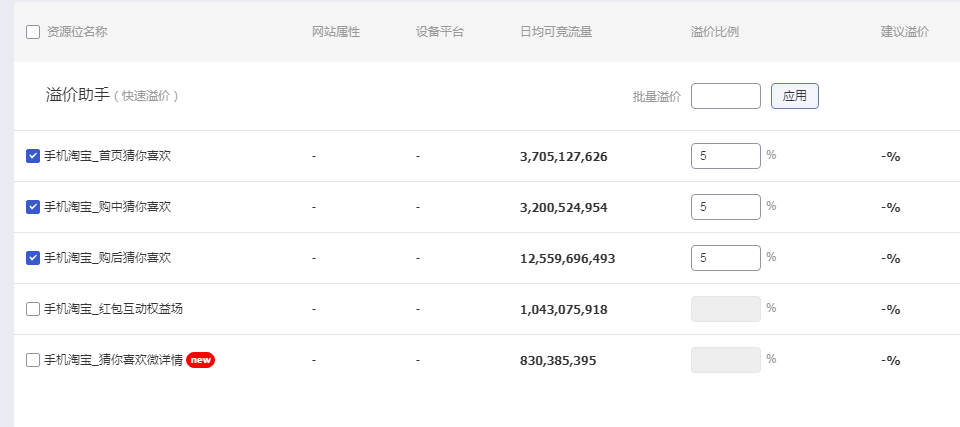
Task: Click disabled premium field for 猜你喜欢微详情
Action: coord(726,360)
